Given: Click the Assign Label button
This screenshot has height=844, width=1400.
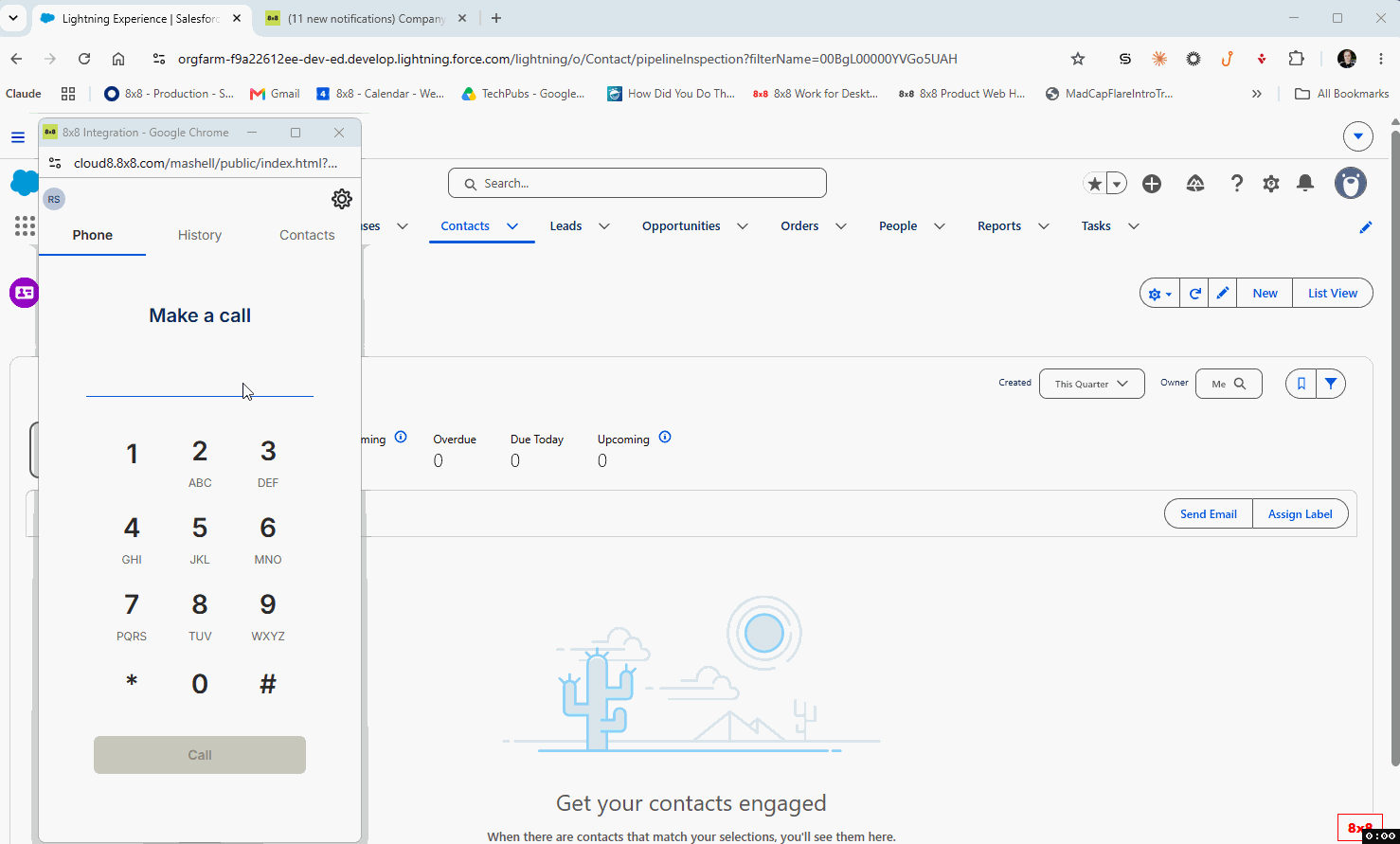Looking at the screenshot, I should tap(1301, 514).
